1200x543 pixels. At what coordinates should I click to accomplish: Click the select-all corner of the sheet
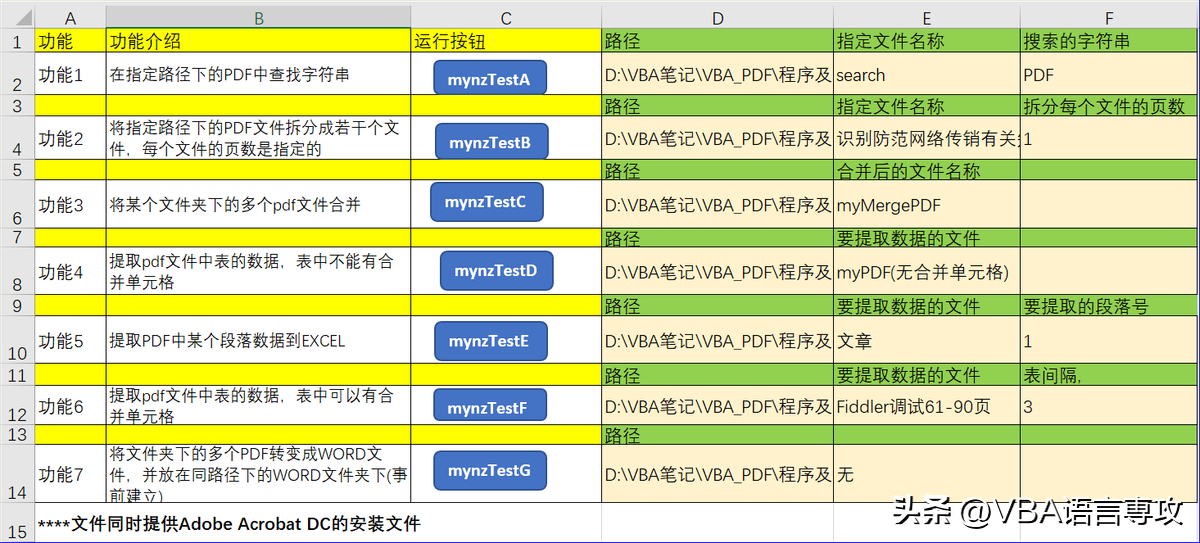pos(17,18)
